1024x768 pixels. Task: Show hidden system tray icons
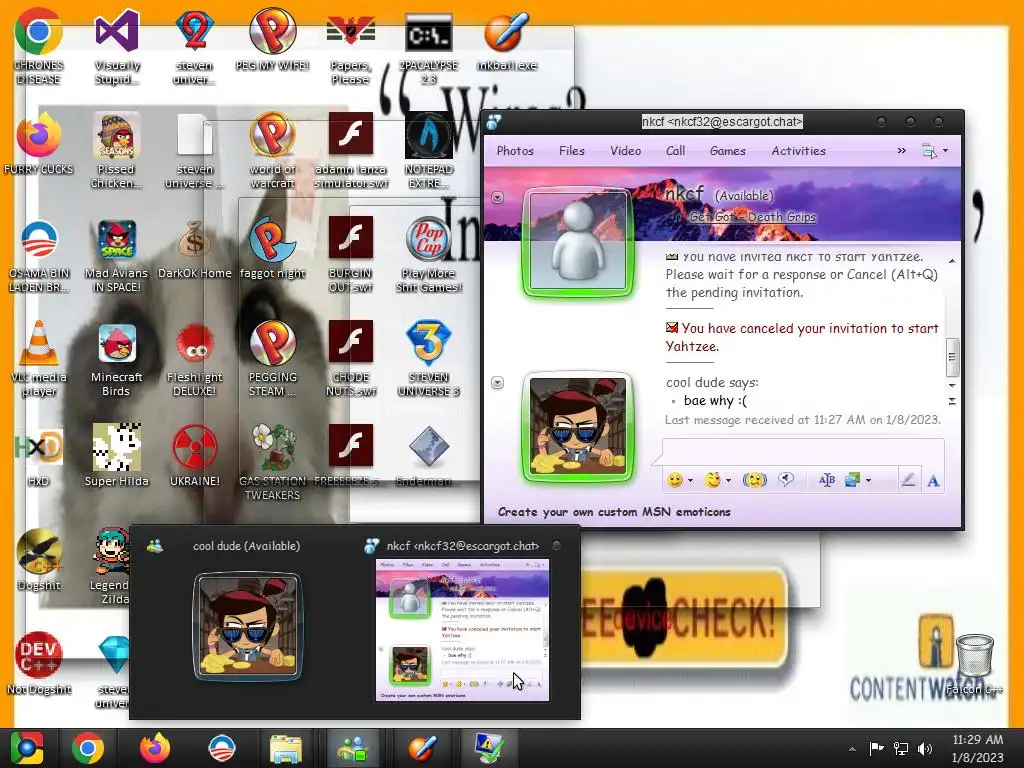click(x=852, y=748)
